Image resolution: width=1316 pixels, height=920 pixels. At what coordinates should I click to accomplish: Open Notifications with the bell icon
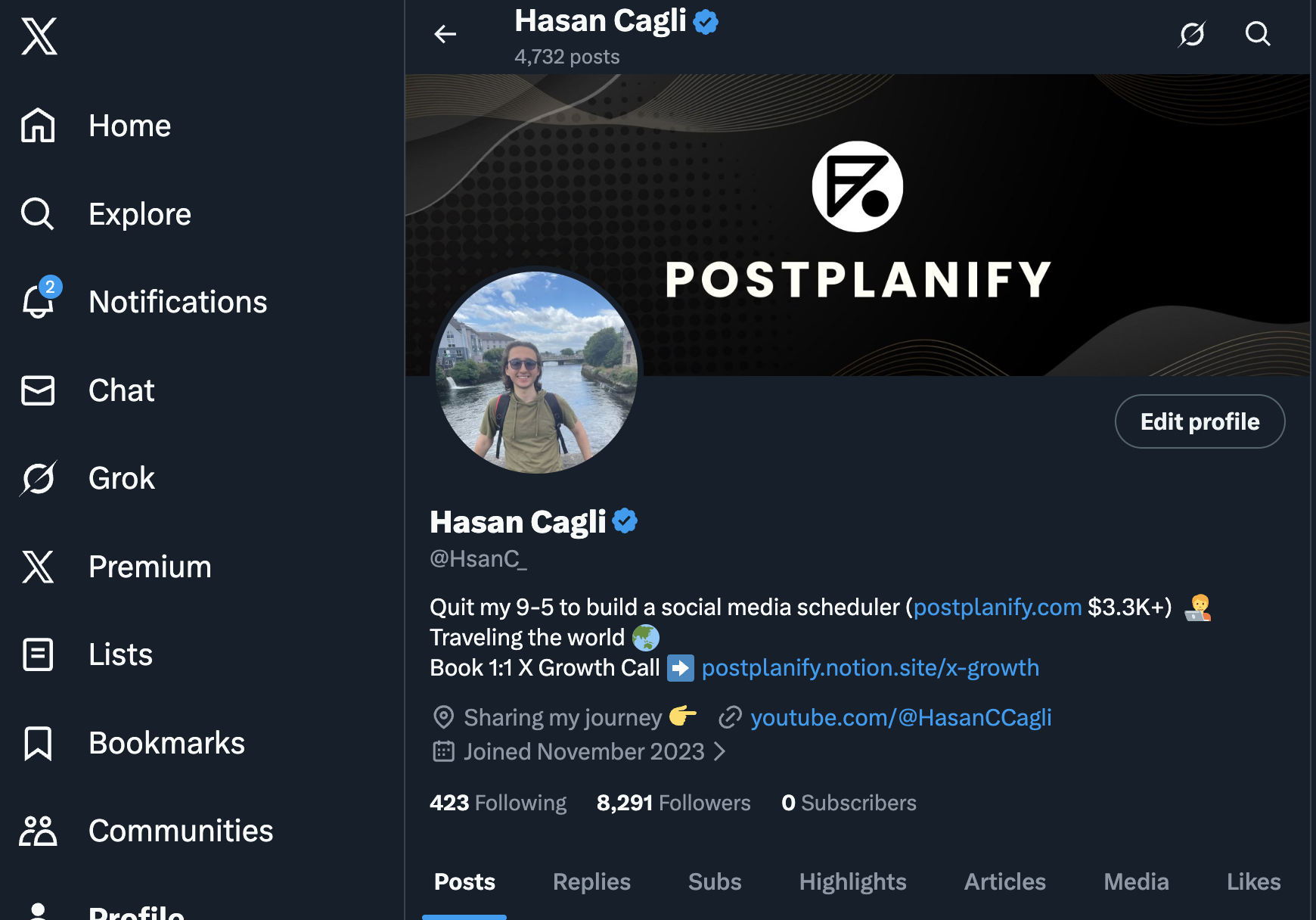[x=178, y=301]
